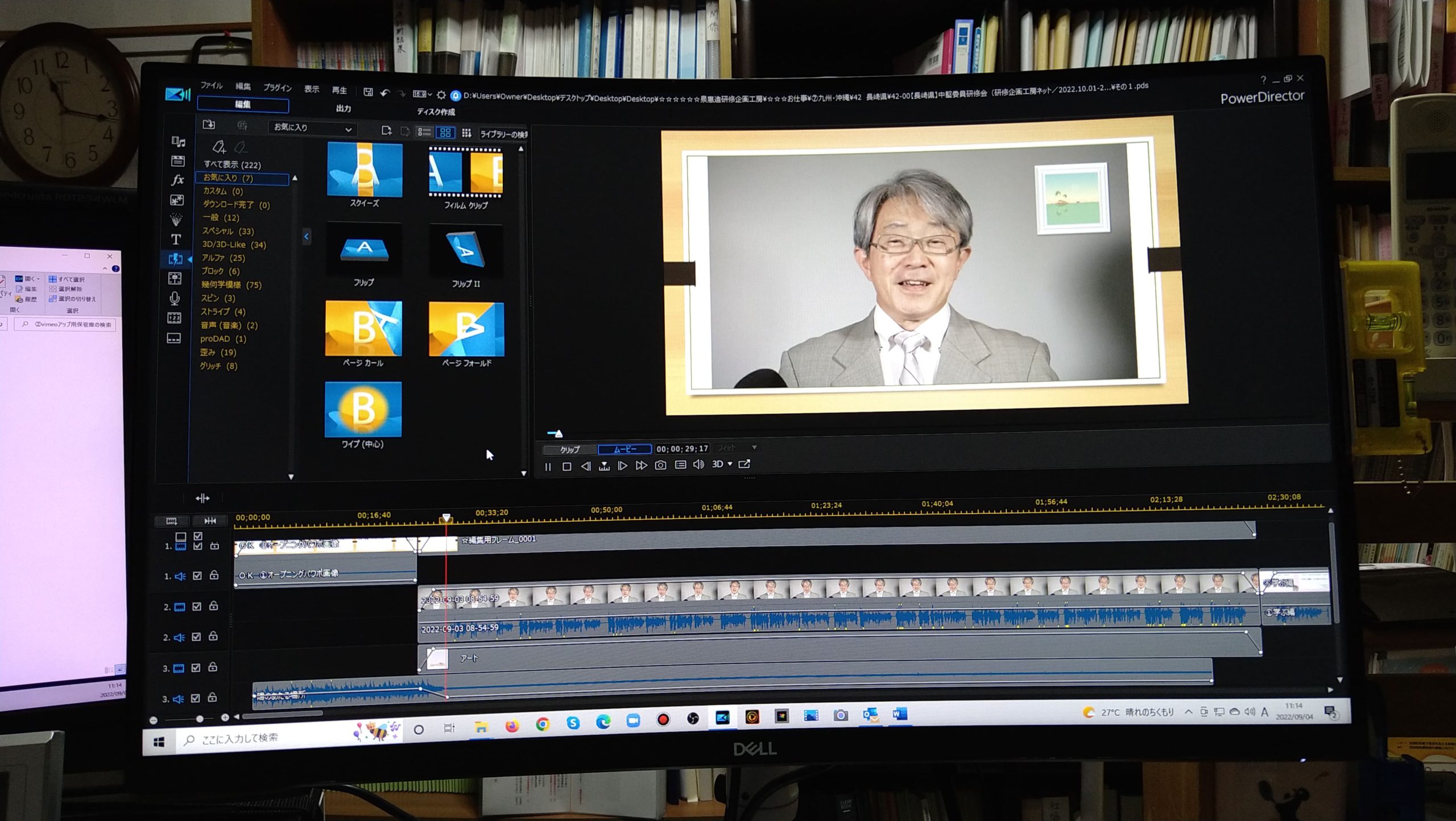The image size is (1456, 821).
Task: Step to the next frame
Action: coord(622,465)
